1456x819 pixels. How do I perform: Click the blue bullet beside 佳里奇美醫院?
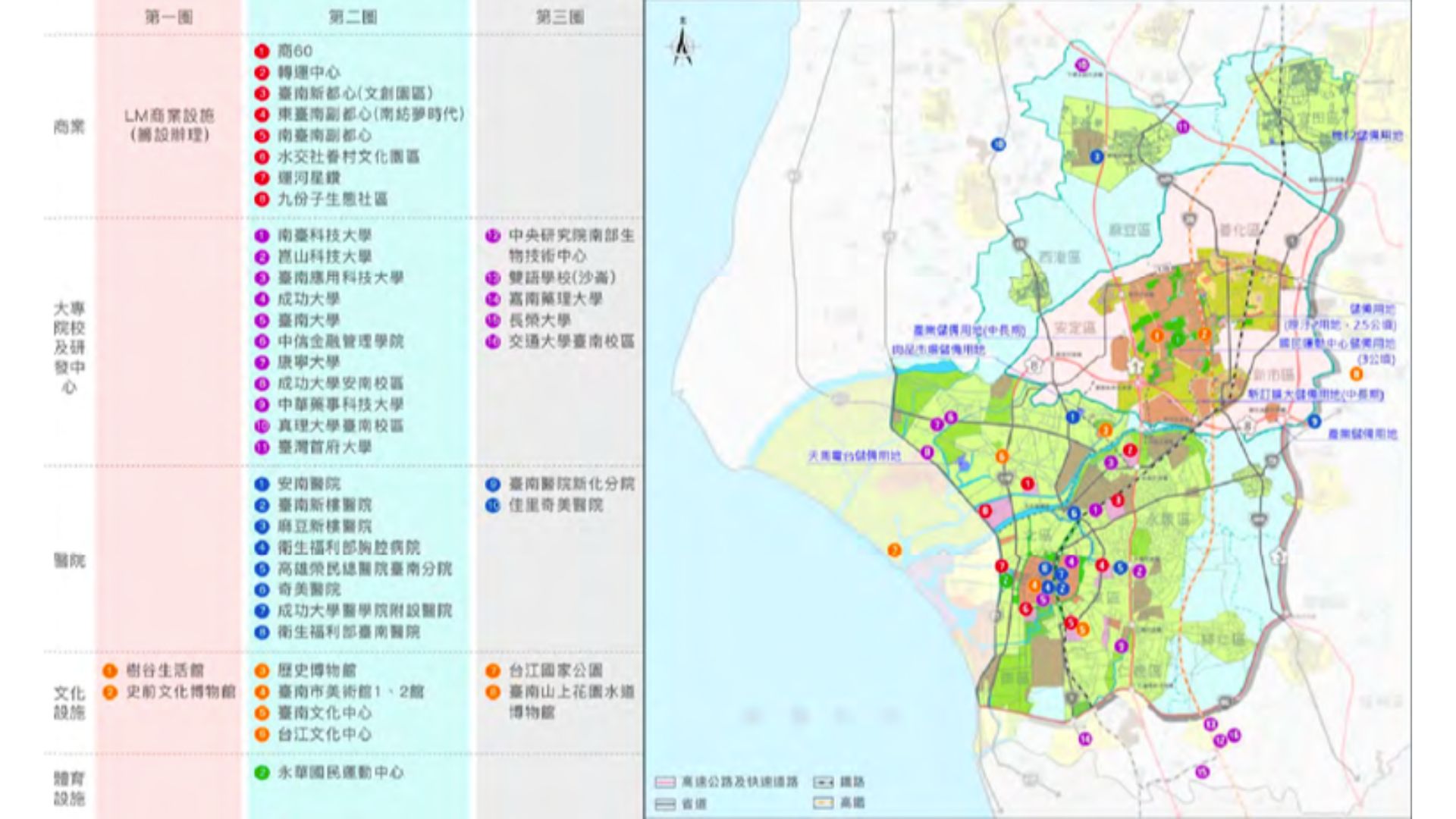(493, 505)
